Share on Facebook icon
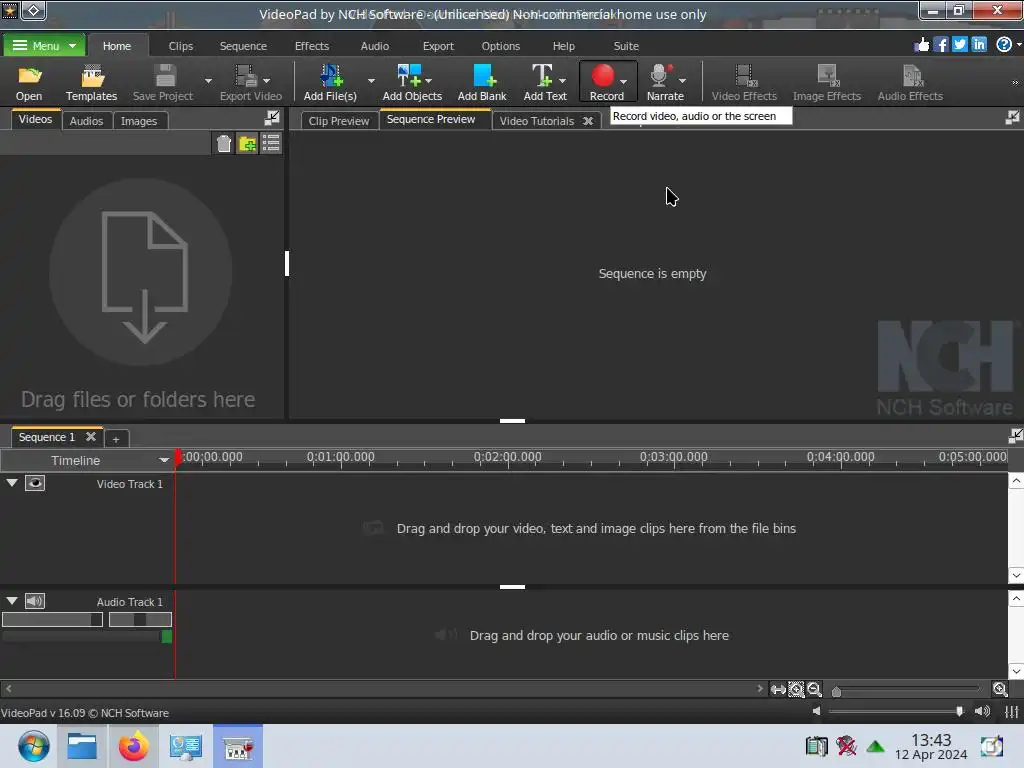This screenshot has width=1024, height=768. click(940, 44)
